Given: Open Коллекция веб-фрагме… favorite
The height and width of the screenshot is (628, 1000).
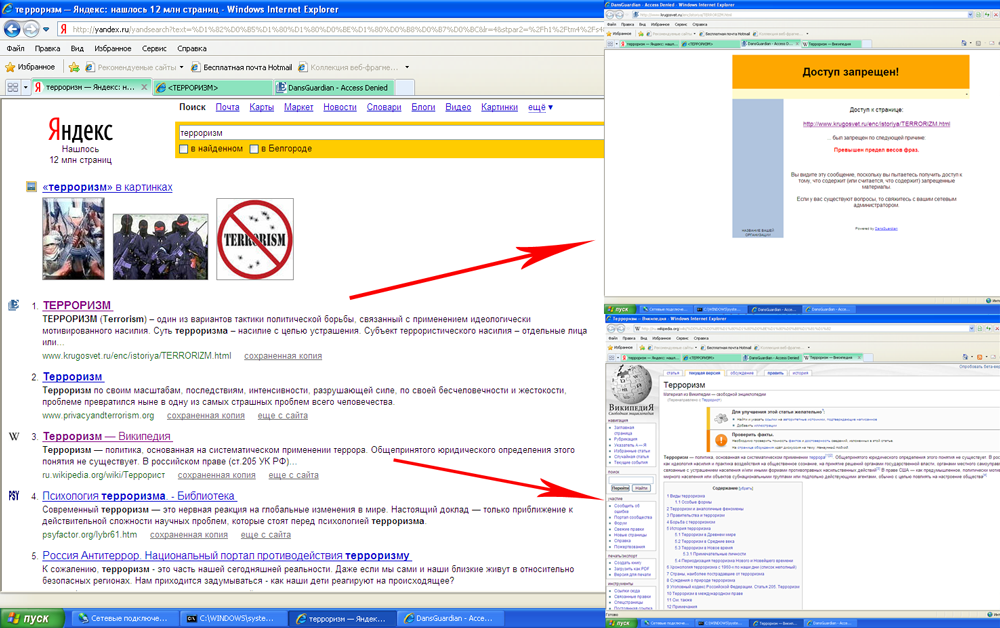Looking at the screenshot, I should [x=348, y=67].
